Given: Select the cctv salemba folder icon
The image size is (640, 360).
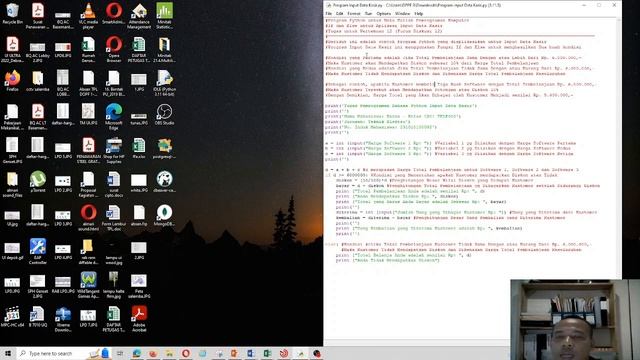Looking at the screenshot, I should click(x=38, y=80).
